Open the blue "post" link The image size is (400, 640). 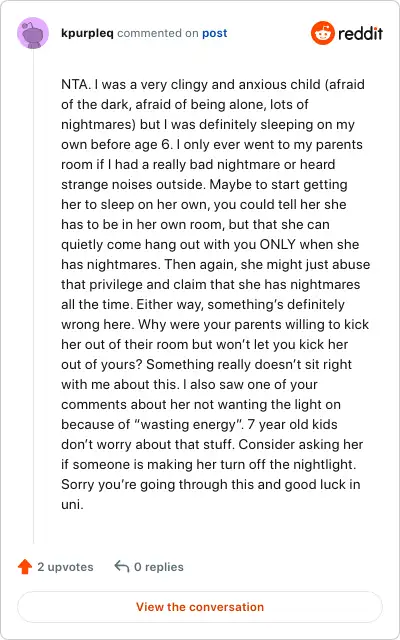click(214, 33)
